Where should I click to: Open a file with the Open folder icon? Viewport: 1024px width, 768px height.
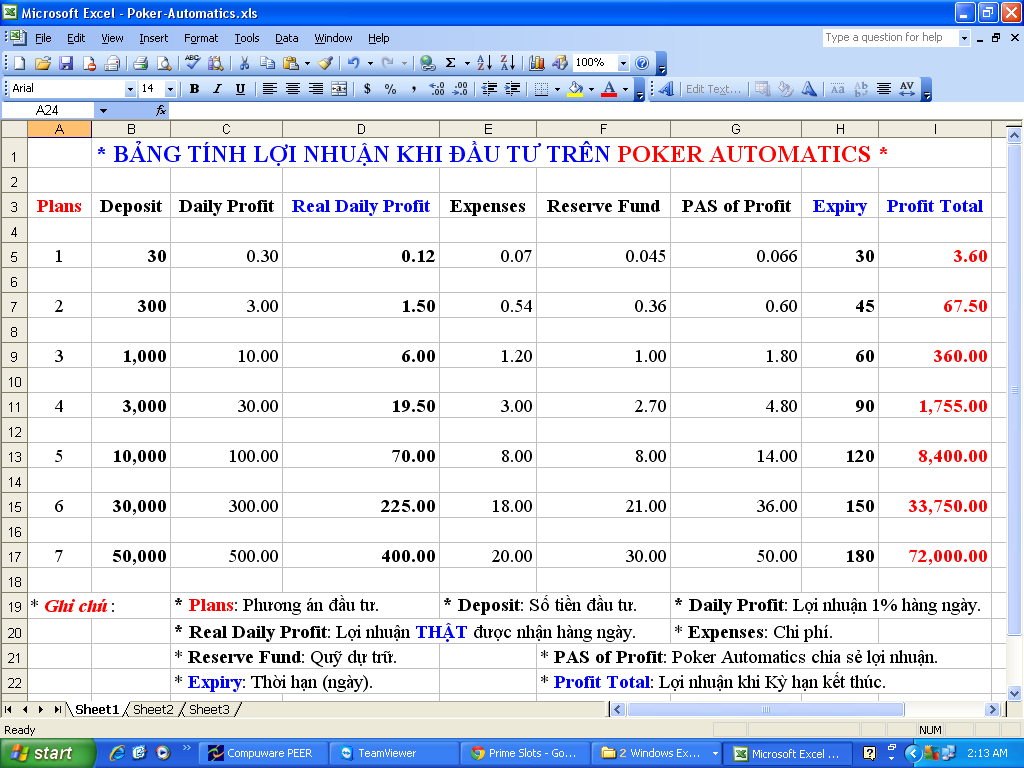pos(42,63)
